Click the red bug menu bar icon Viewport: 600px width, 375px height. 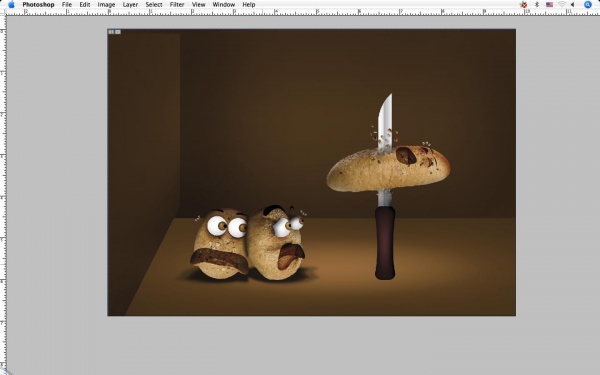(x=523, y=5)
